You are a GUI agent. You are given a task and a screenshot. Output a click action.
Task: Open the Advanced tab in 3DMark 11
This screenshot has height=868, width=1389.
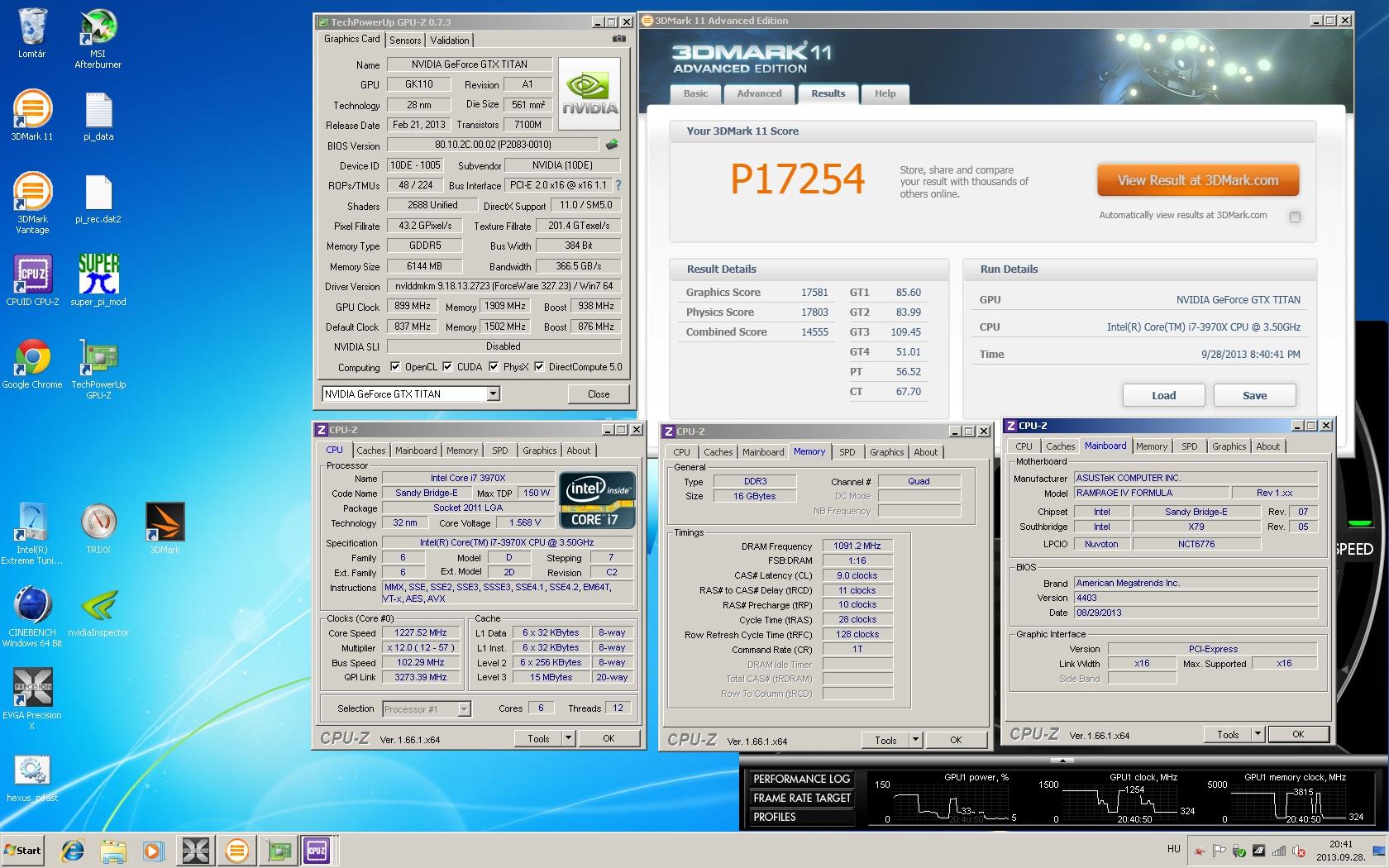pyautogui.click(x=759, y=93)
